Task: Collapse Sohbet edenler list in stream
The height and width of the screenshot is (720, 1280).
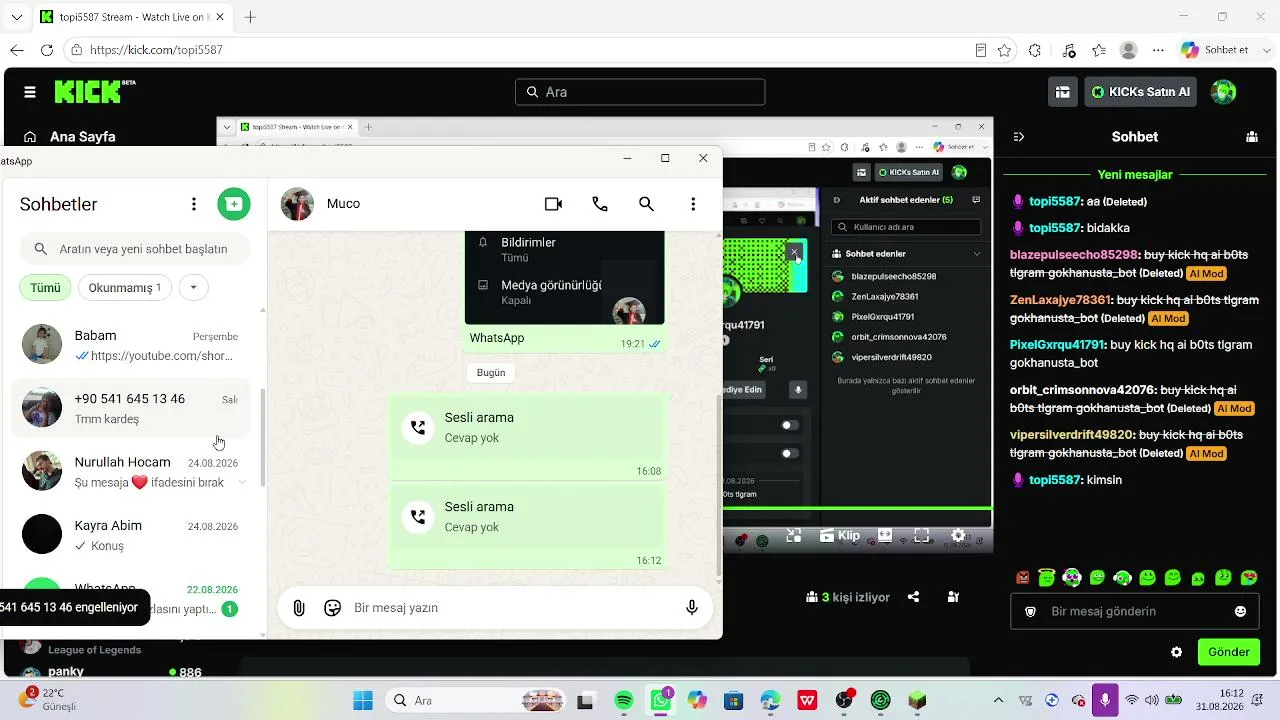Action: click(x=977, y=254)
